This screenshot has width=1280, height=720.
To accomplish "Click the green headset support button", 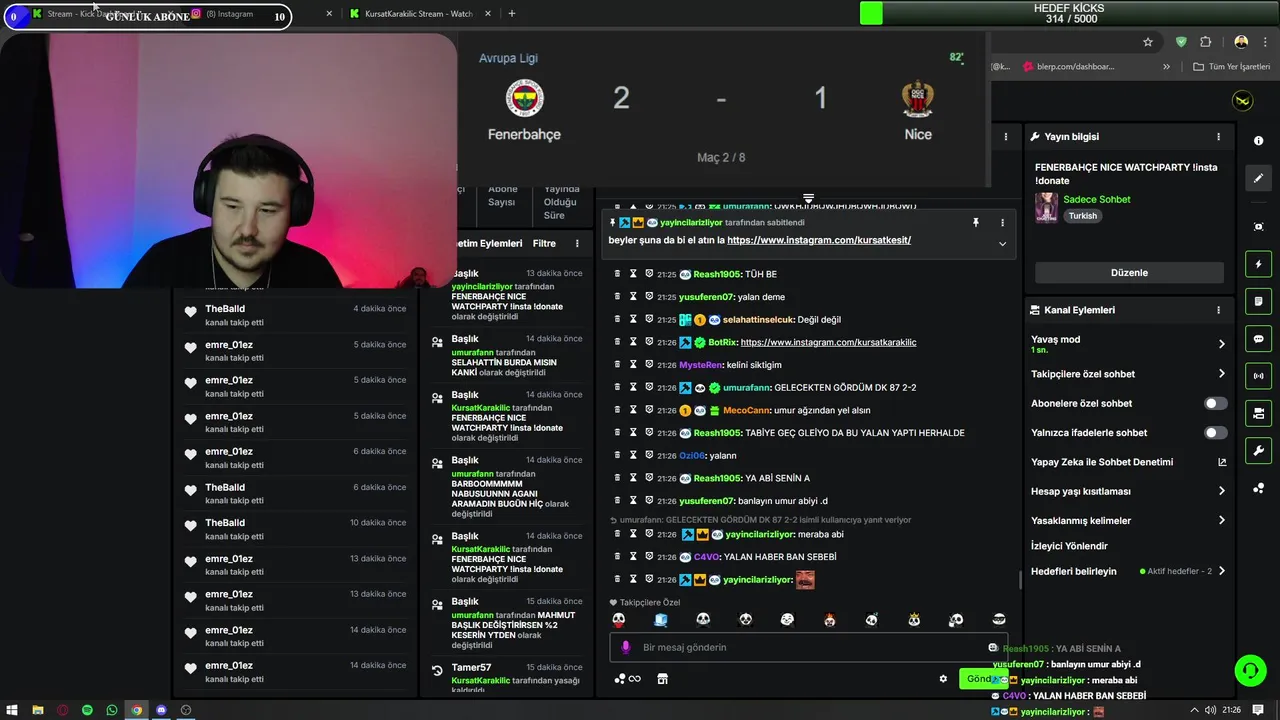I will (1250, 670).
